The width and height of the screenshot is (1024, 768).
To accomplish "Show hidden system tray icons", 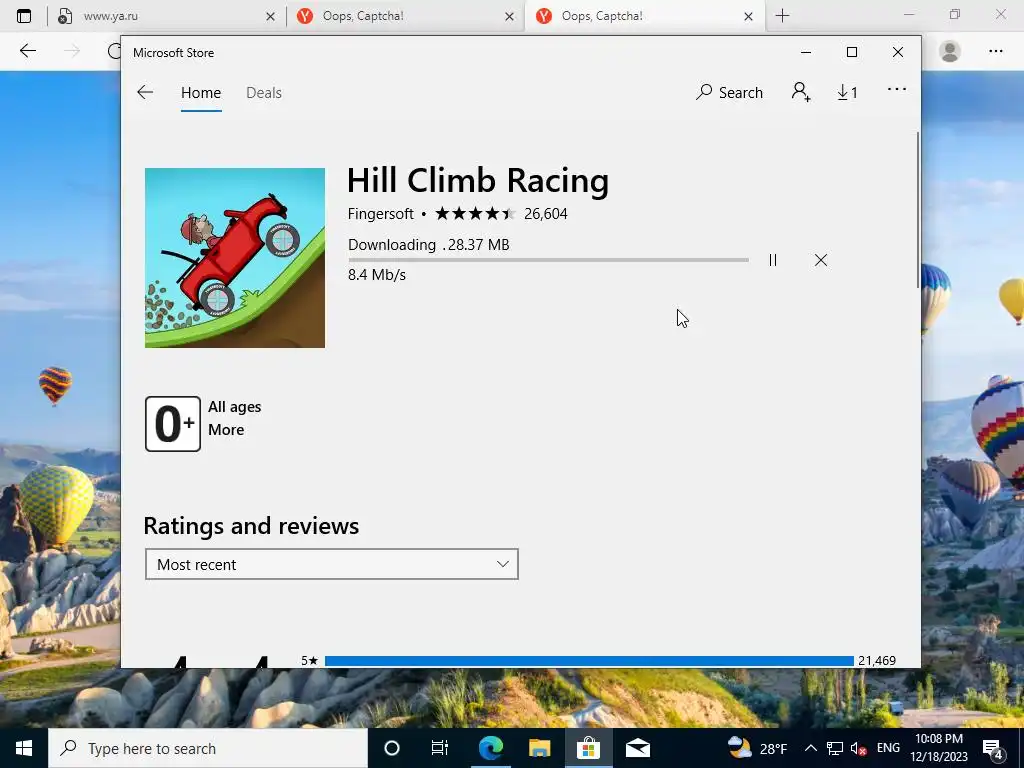I will [x=810, y=748].
